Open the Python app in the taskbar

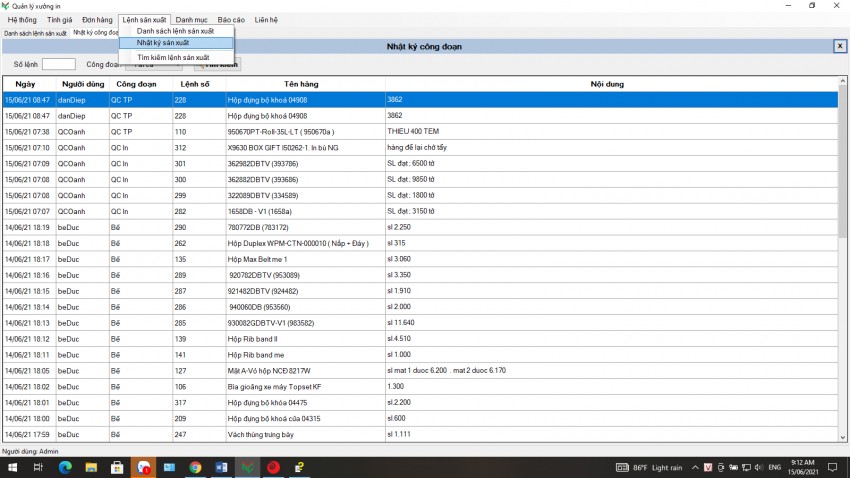pyautogui.click(x=299, y=467)
